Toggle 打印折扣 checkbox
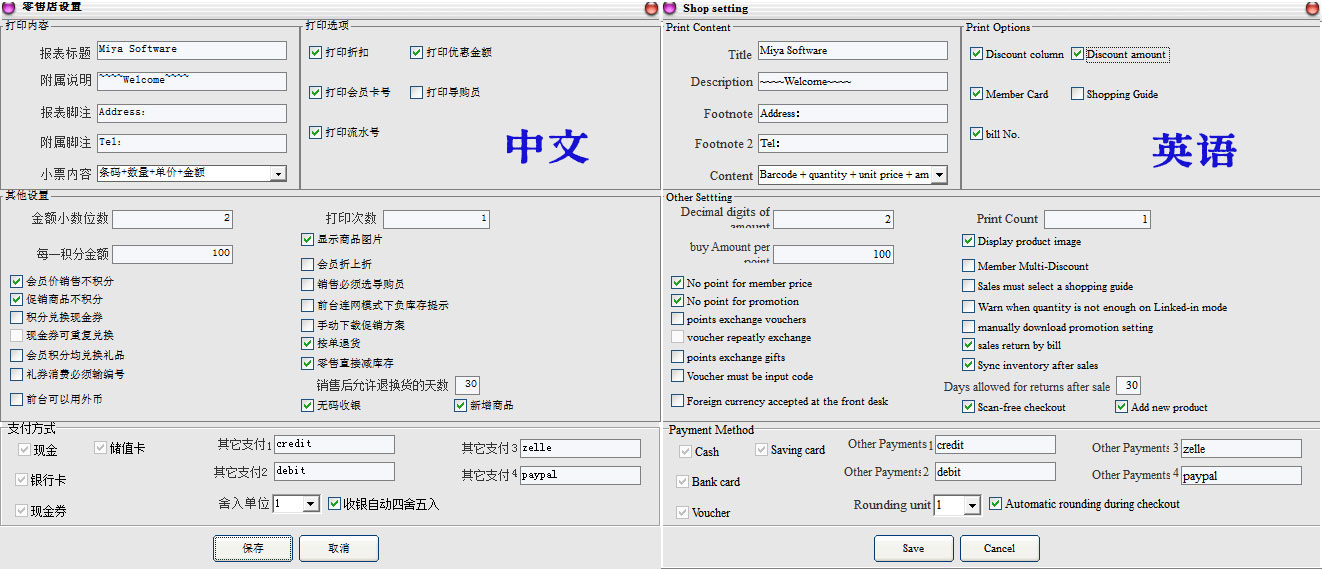Image resolution: width=1322 pixels, height=569 pixels. coord(315,52)
